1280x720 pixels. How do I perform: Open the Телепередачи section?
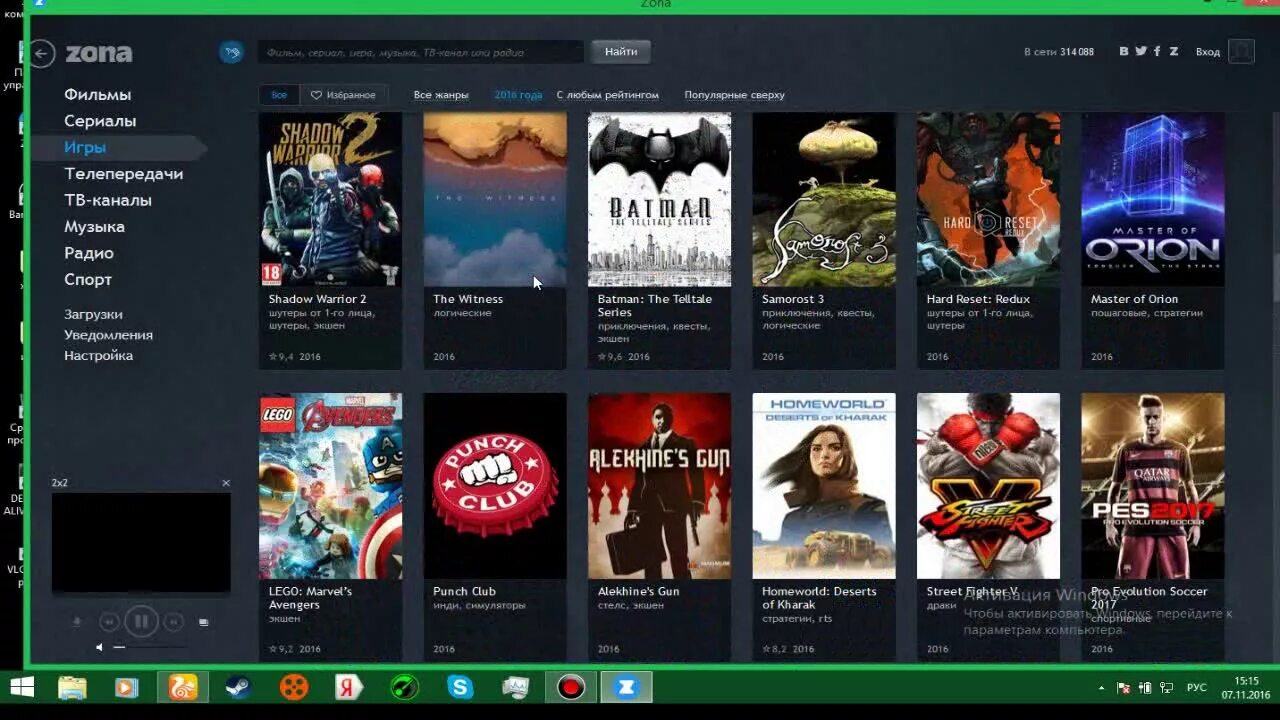124,174
